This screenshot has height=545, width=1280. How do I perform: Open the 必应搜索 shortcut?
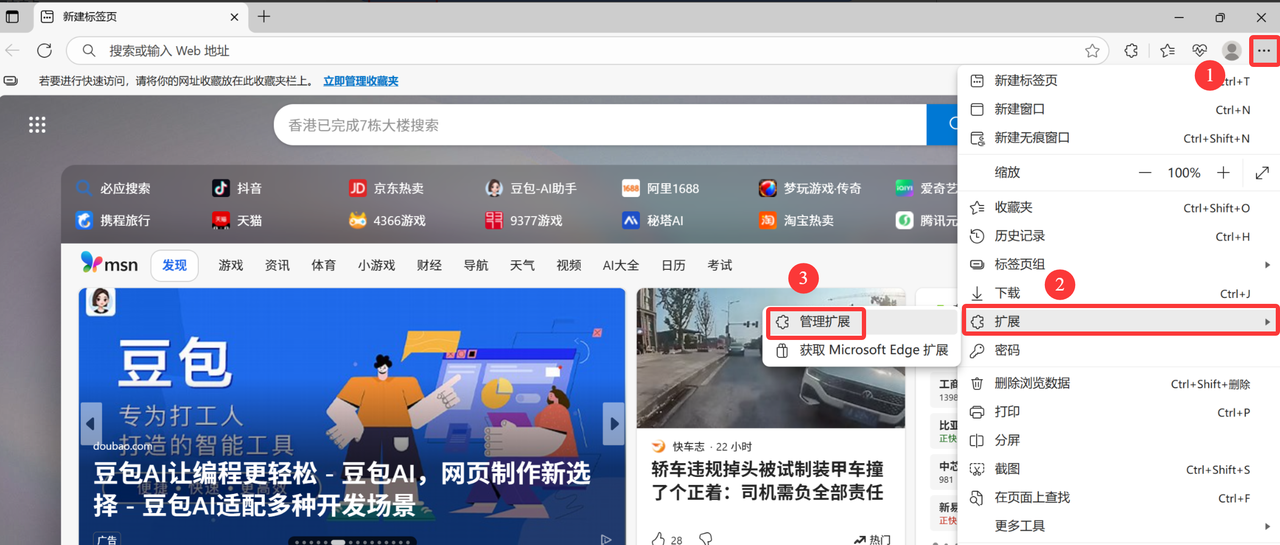(113, 188)
